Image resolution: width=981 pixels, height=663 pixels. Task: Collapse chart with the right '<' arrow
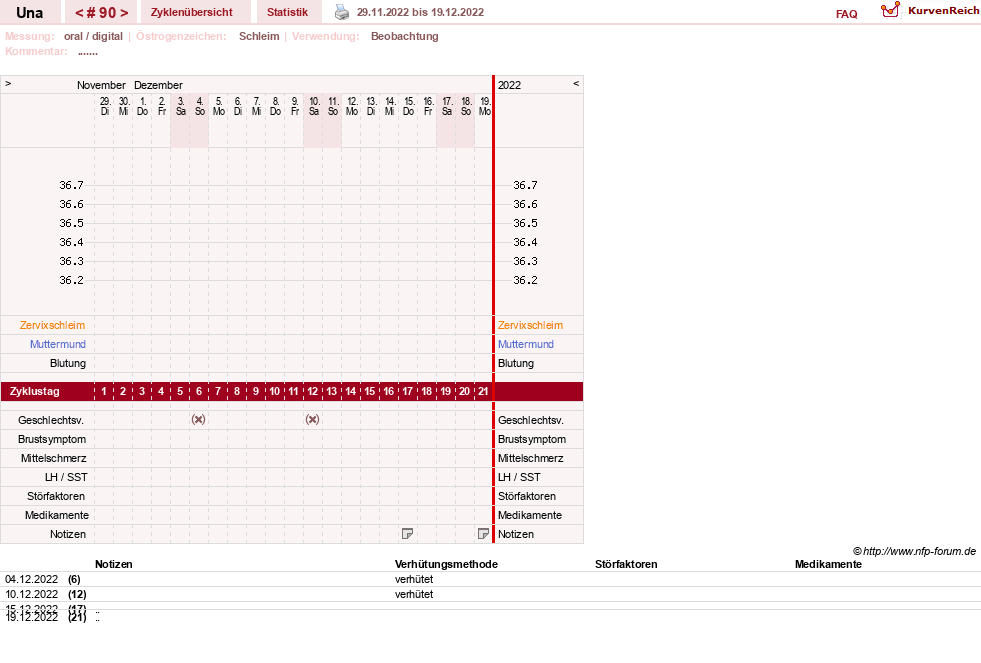pyautogui.click(x=576, y=83)
